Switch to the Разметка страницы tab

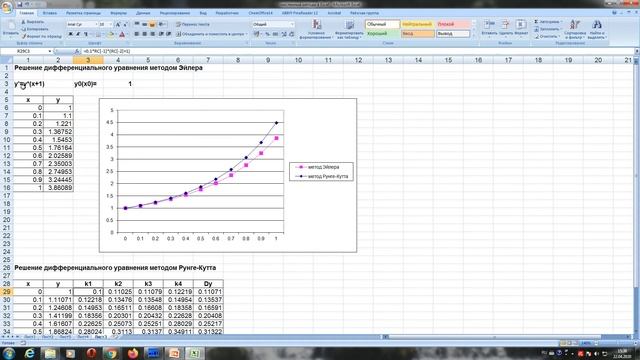83,13
